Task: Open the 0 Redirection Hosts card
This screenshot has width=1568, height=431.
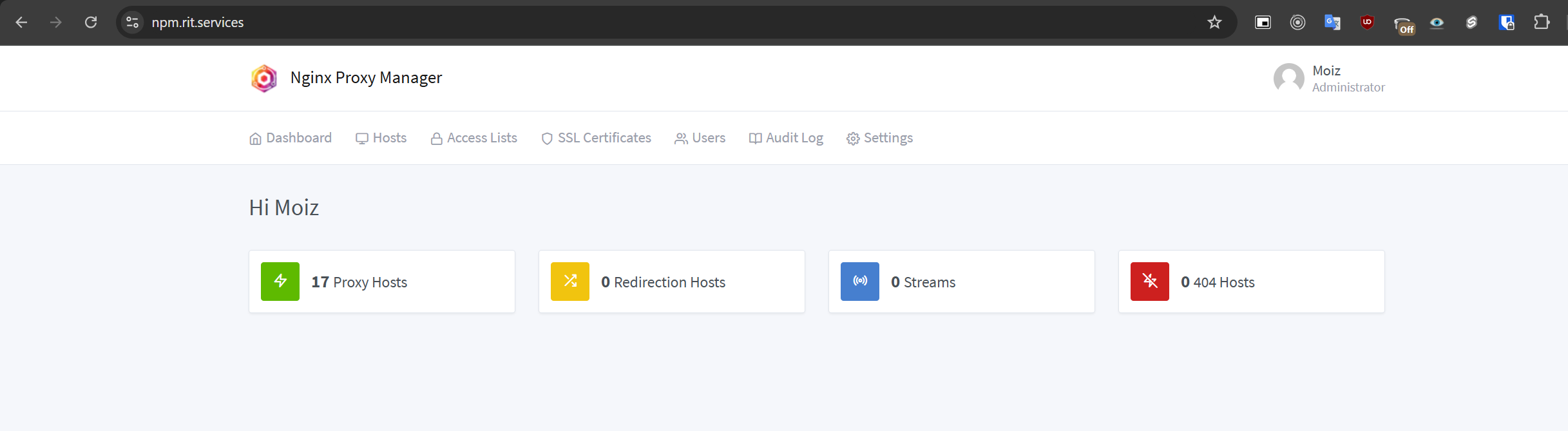Action: (672, 282)
